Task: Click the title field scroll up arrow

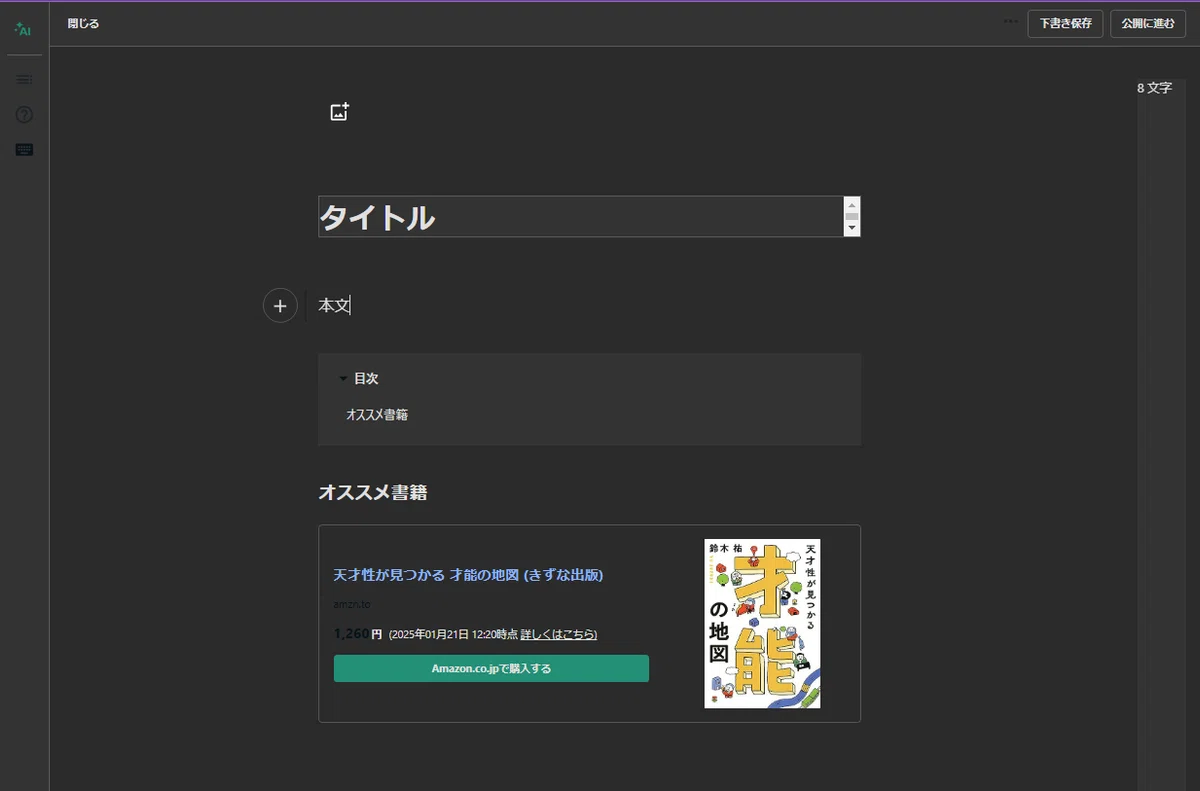Action: point(852,204)
